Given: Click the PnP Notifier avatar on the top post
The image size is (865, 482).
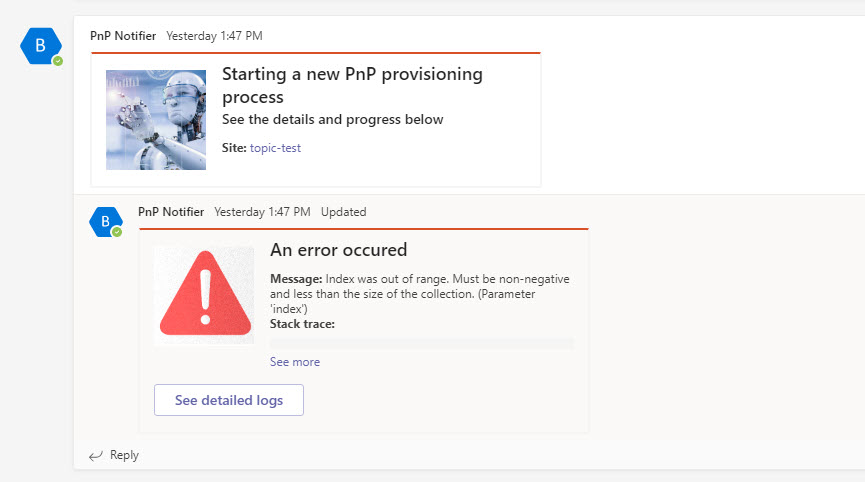Looking at the screenshot, I should (x=40, y=45).
